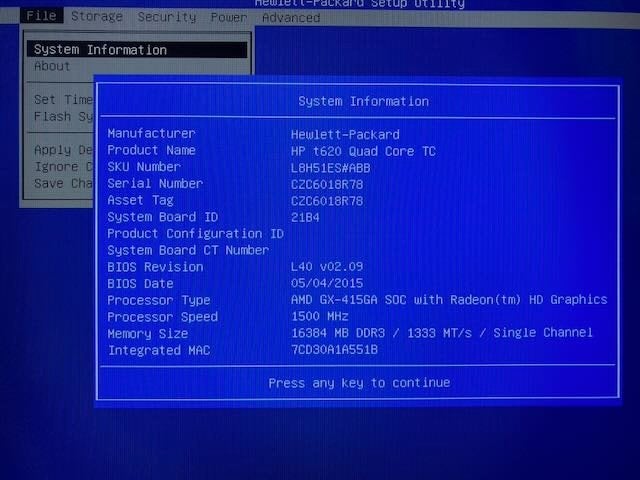Click the 1500 MHz speed value
The height and width of the screenshot is (480, 640).
point(320,316)
